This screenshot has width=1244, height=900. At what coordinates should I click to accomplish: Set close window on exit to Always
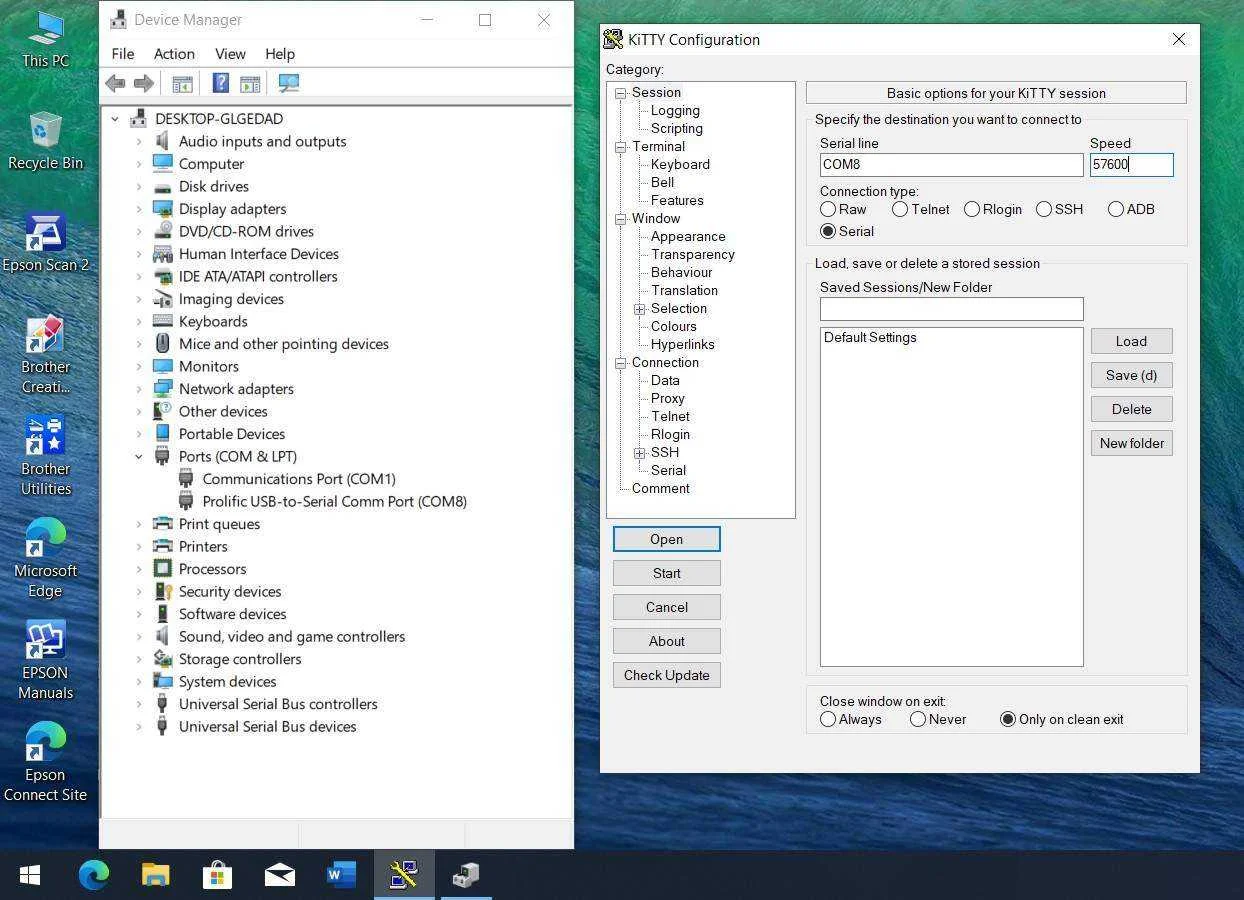click(828, 719)
